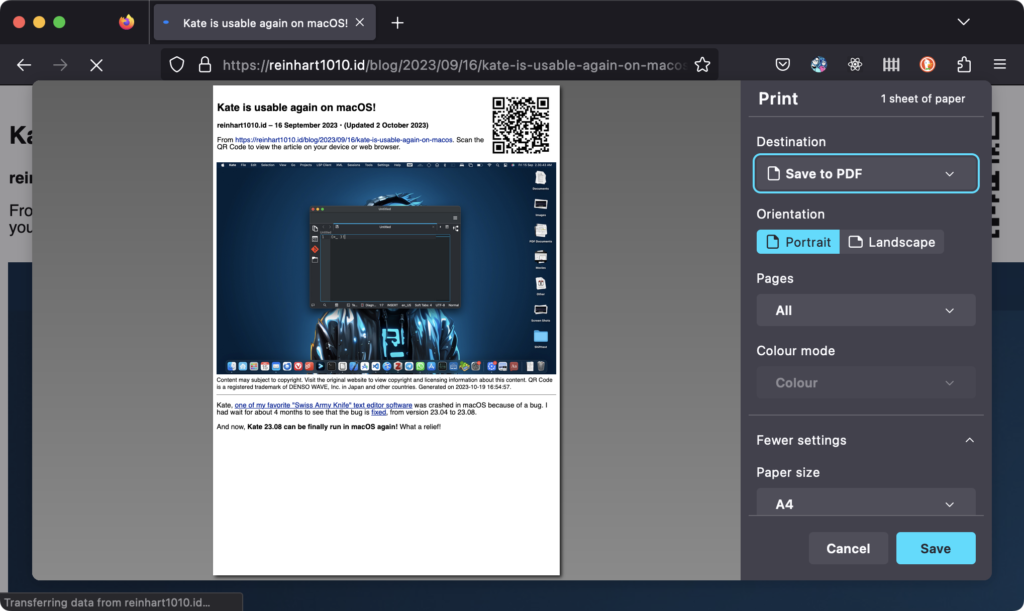Select the Kate is usable again tab
Screen dimensions: 1024x611
(264, 22)
